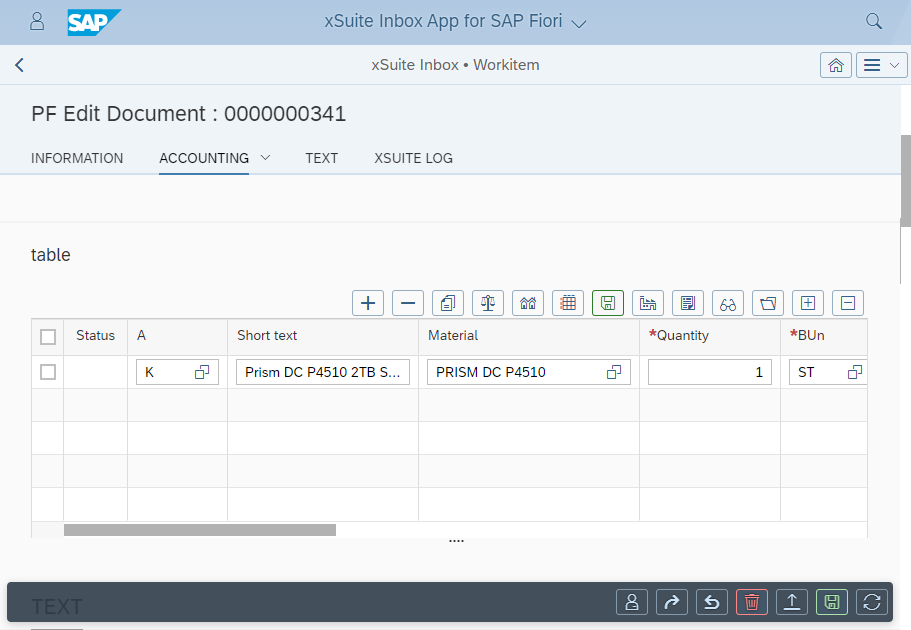The height and width of the screenshot is (630, 911).
Task: Switch to the XSUITE LOG tab
Action: pyautogui.click(x=413, y=158)
